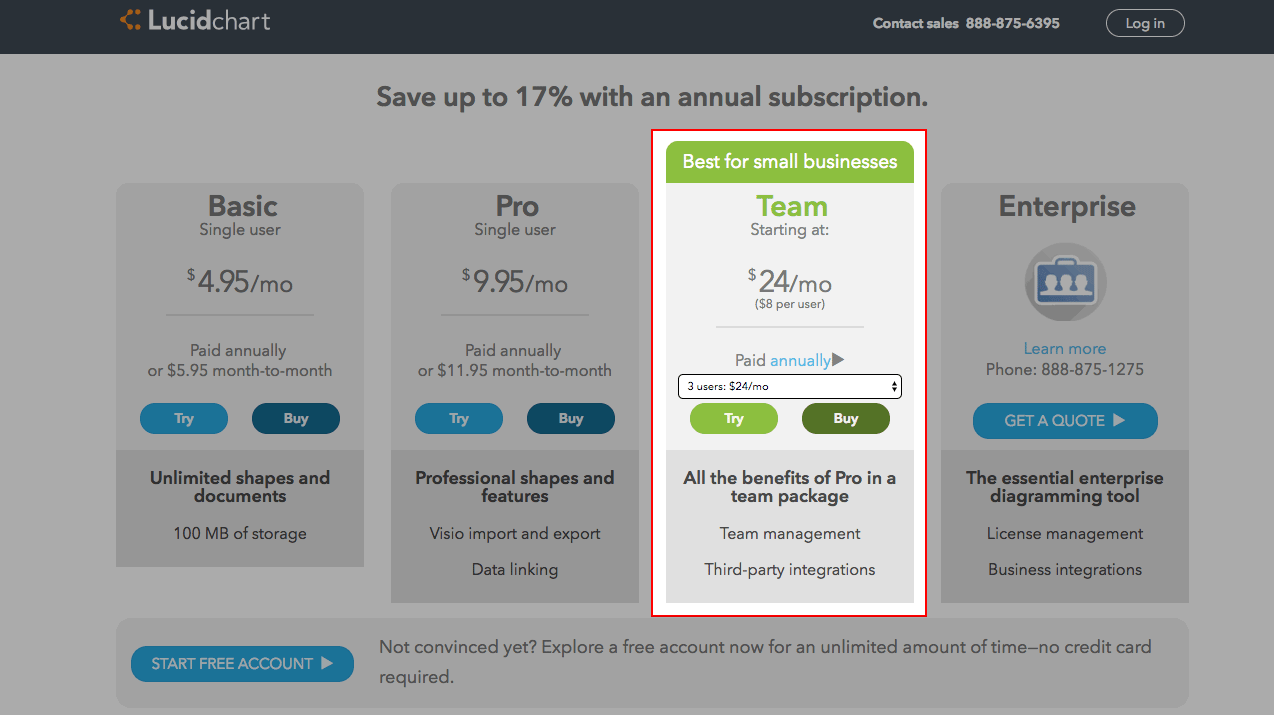The height and width of the screenshot is (715, 1274).
Task: Click arrow icon on START FREE ACCOUNT
Action: 327,663
